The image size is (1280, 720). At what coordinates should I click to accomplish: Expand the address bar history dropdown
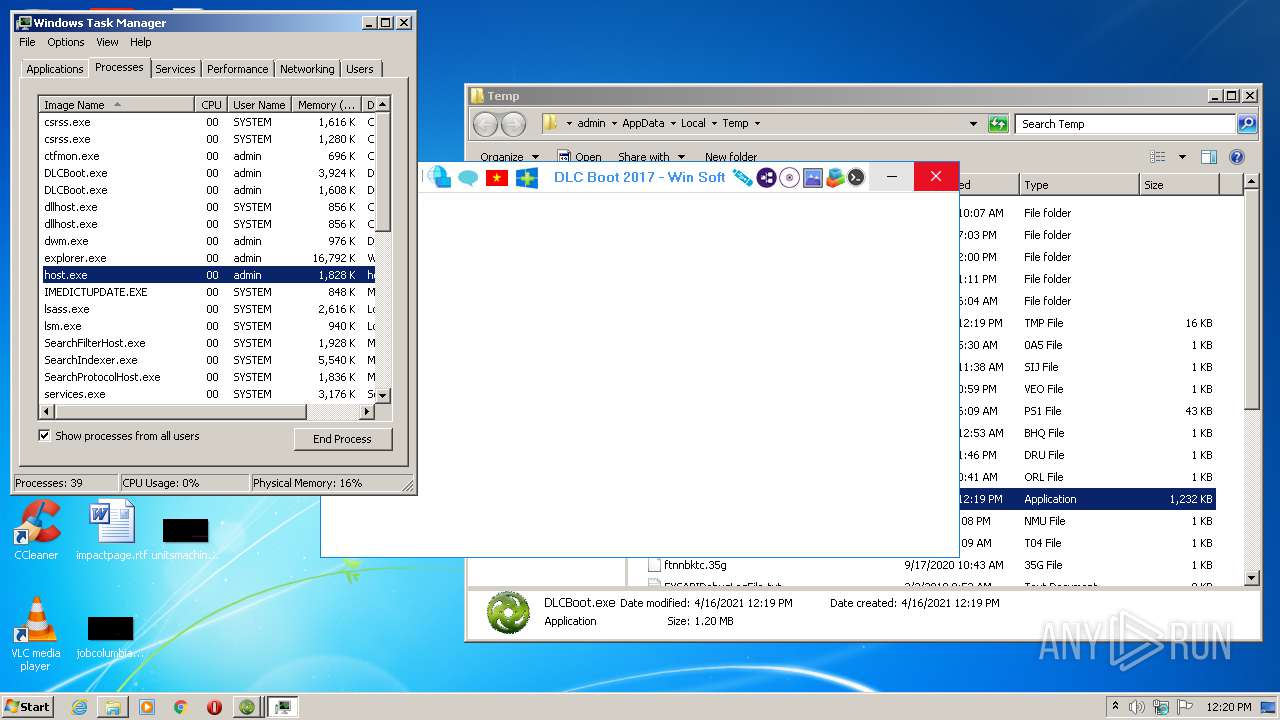pyautogui.click(x=973, y=124)
